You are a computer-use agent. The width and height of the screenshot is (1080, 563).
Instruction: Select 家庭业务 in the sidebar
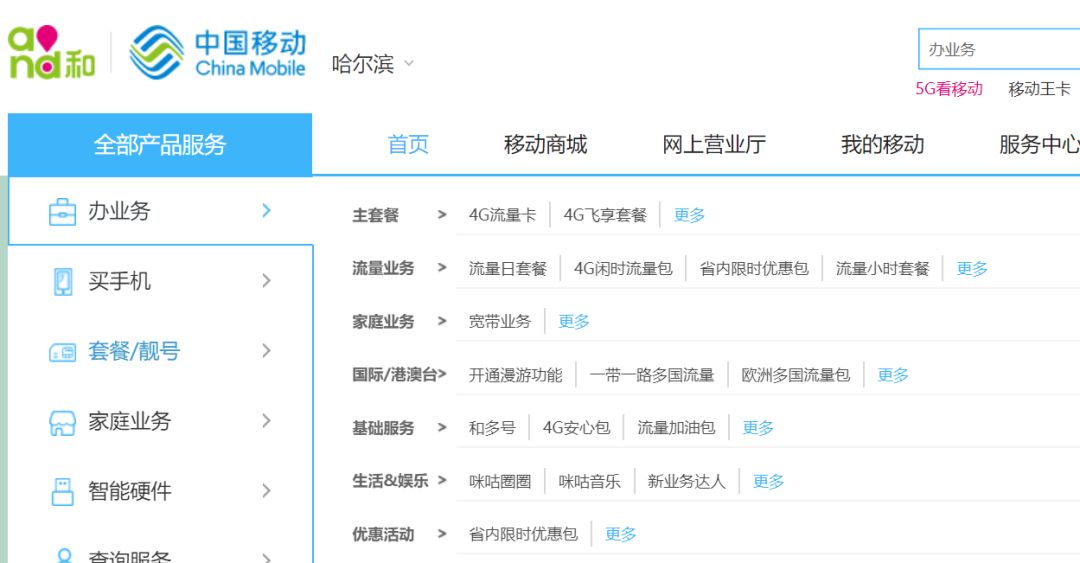(129, 421)
